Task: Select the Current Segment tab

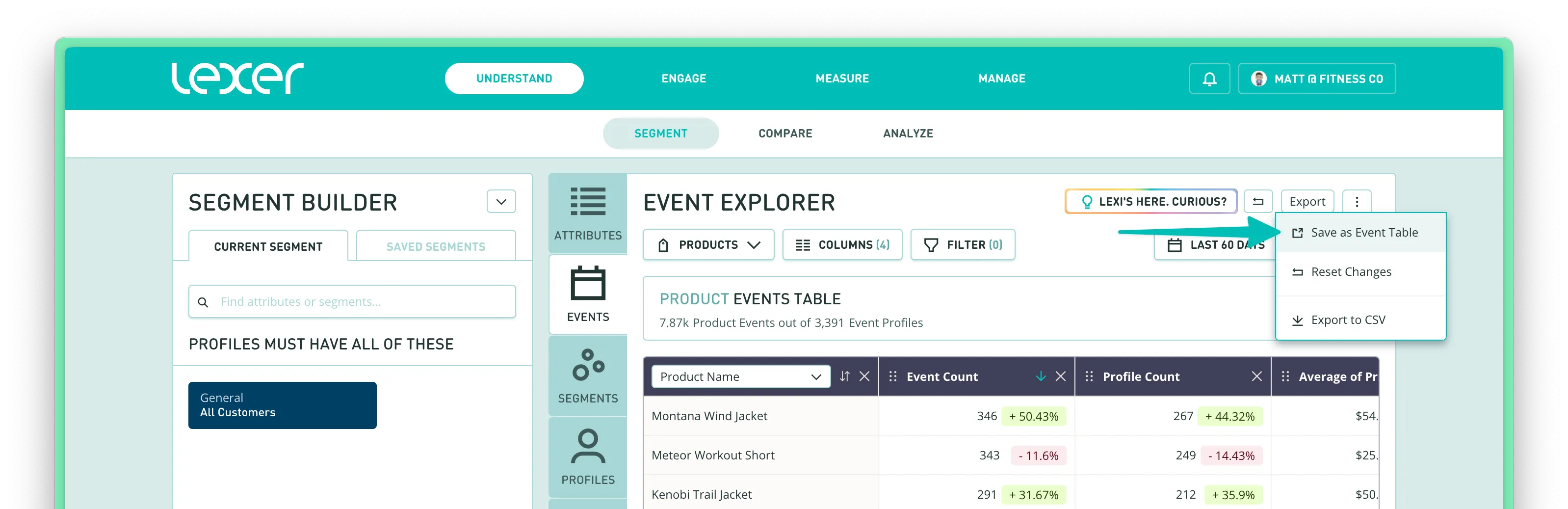Action: click(x=268, y=246)
